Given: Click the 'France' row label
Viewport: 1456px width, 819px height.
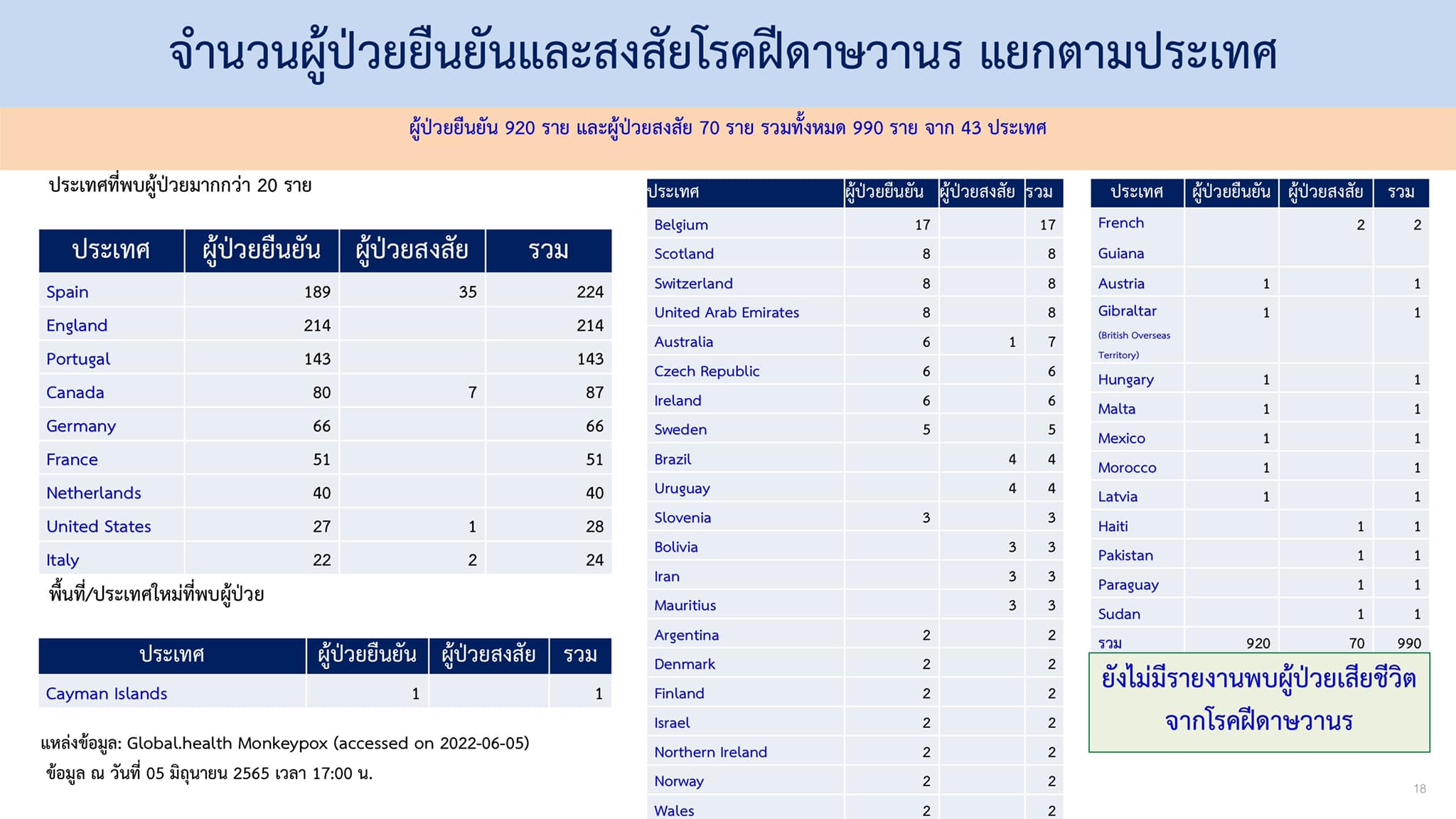Looking at the screenshot, I should [x=72, y=459].
